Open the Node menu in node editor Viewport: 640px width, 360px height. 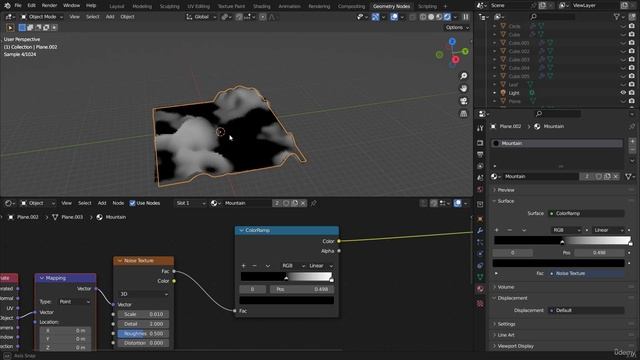[118, 203]
